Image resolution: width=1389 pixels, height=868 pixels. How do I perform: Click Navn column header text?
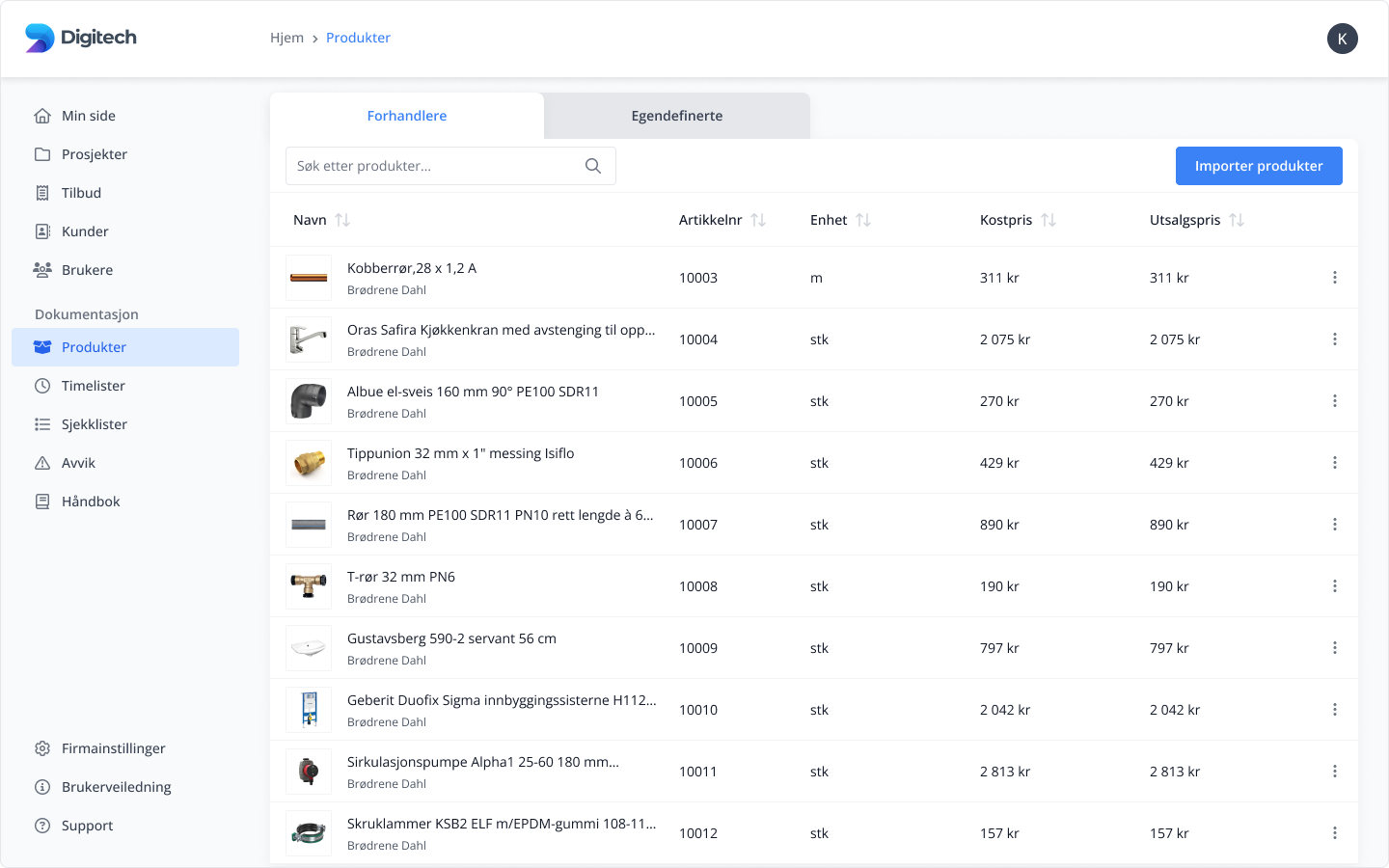pos(310,220)
